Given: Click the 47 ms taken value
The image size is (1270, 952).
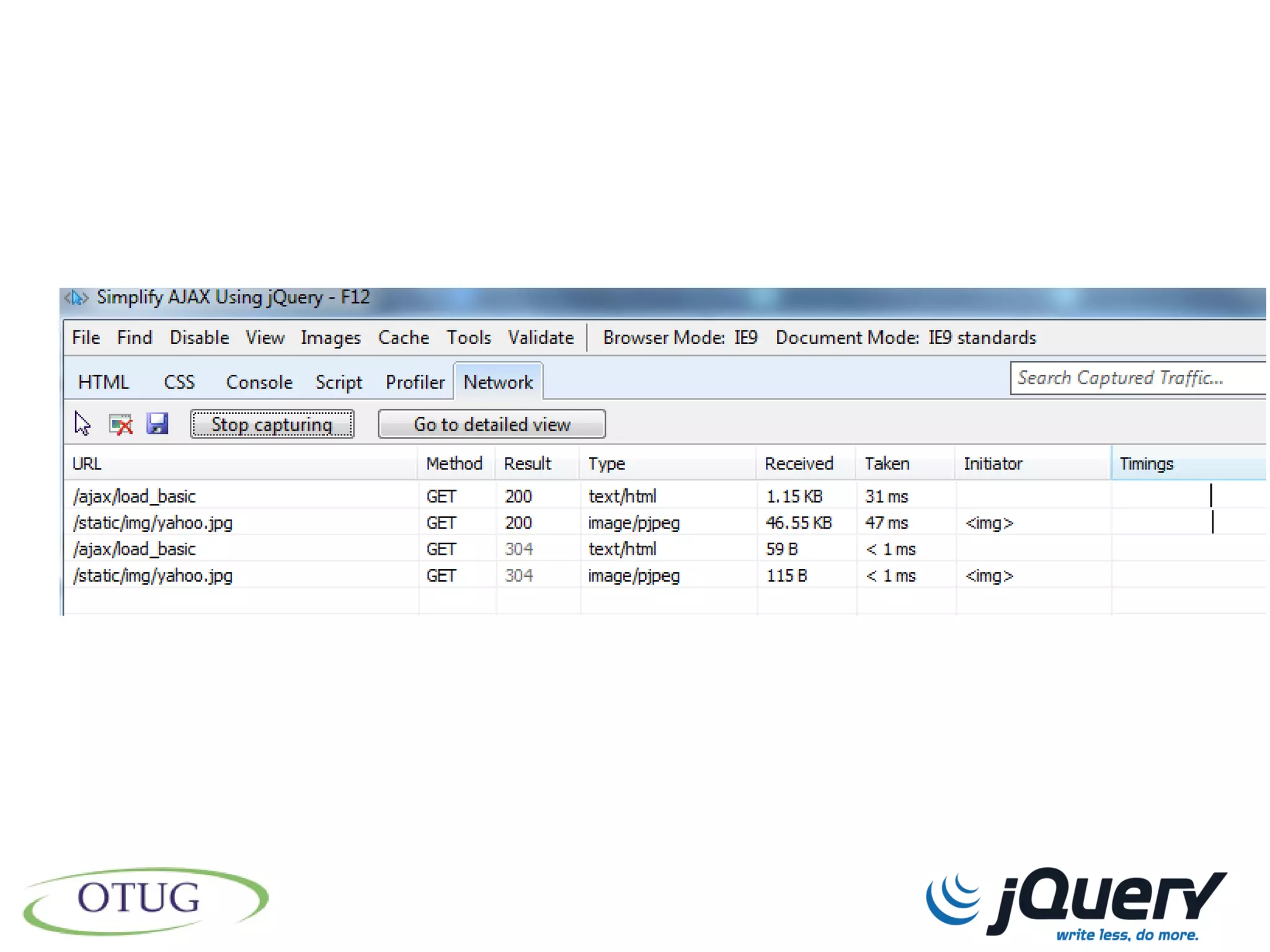Looking at the screenshot, I should [887, 523].
